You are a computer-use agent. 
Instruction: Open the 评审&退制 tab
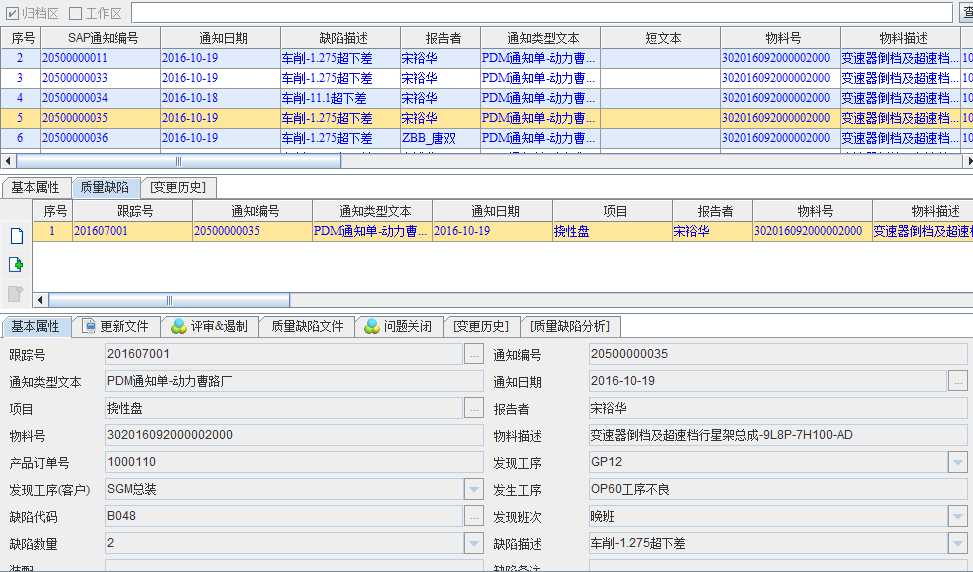coord(209,326)
